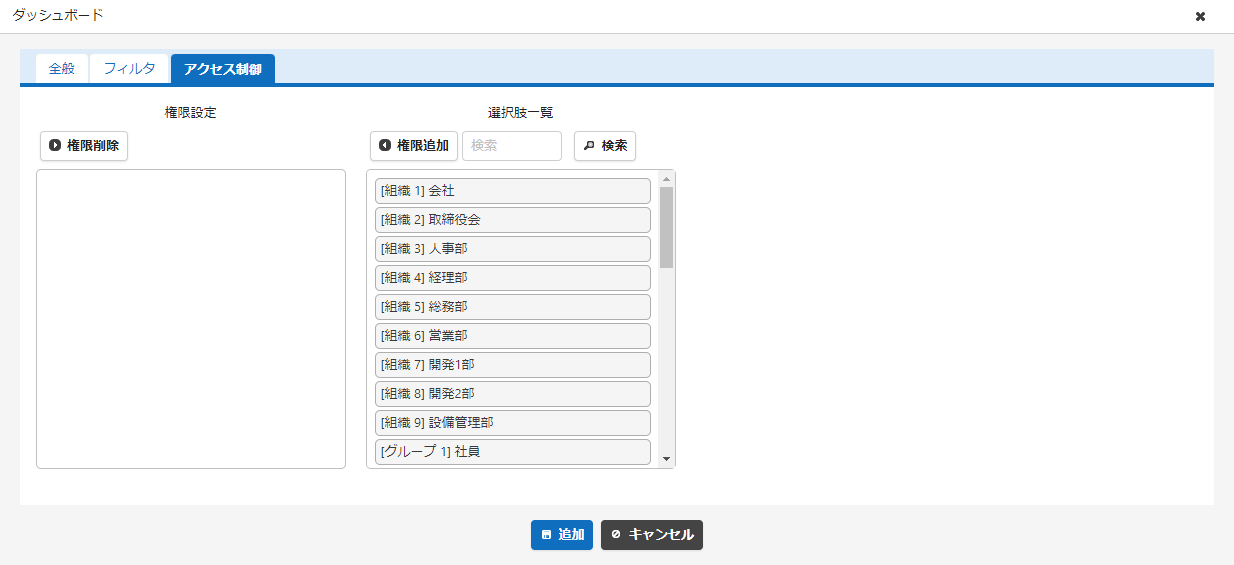This screenshot has height=565, width=1234.
Task: Choose the [組織 4] 経理部 entry
Action: pyautogui.click(x=513, y=277)
